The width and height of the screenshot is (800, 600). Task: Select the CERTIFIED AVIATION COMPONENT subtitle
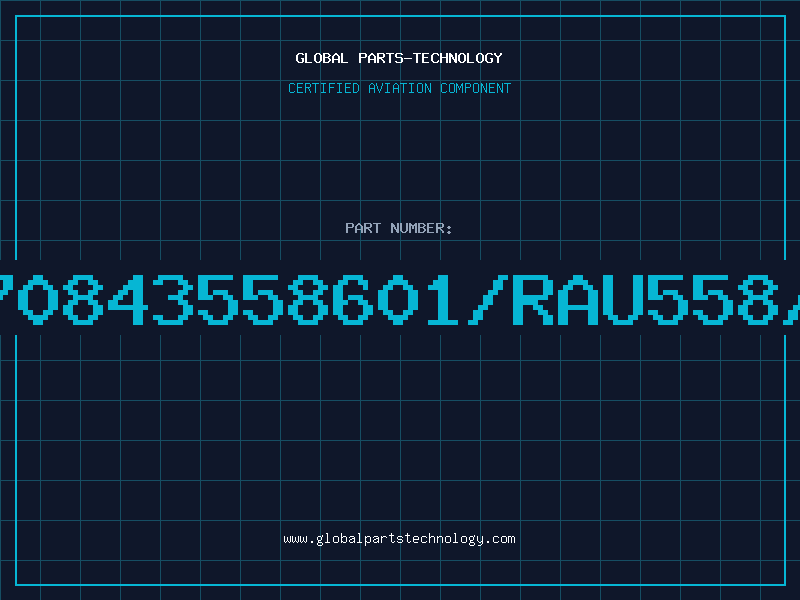coord(399,88)
